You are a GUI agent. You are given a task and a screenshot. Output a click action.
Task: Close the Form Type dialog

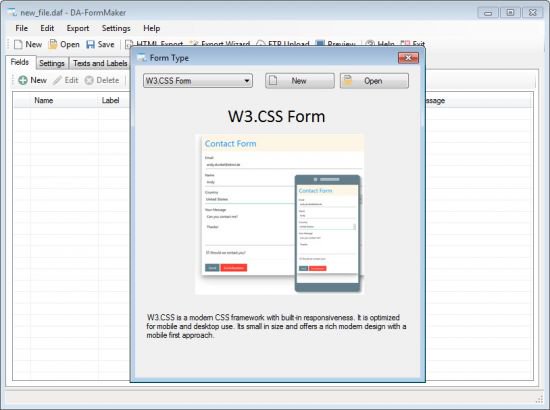[x=408, y=58]
